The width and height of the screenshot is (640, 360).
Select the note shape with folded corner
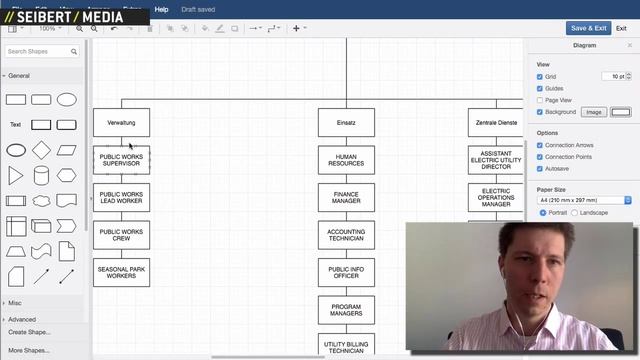pos(67,251)
